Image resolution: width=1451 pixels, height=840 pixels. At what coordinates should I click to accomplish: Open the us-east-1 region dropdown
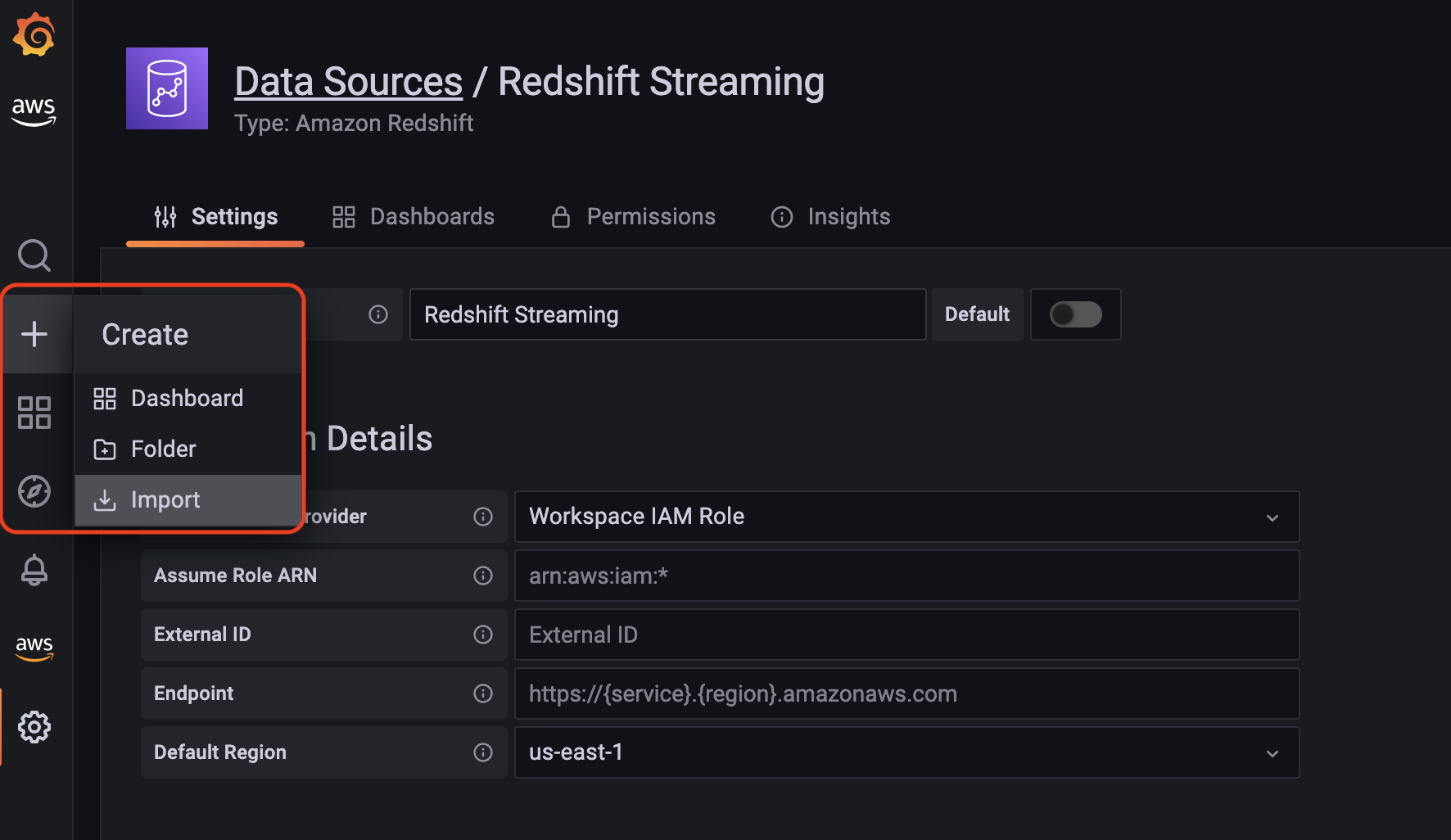[906, 752]
